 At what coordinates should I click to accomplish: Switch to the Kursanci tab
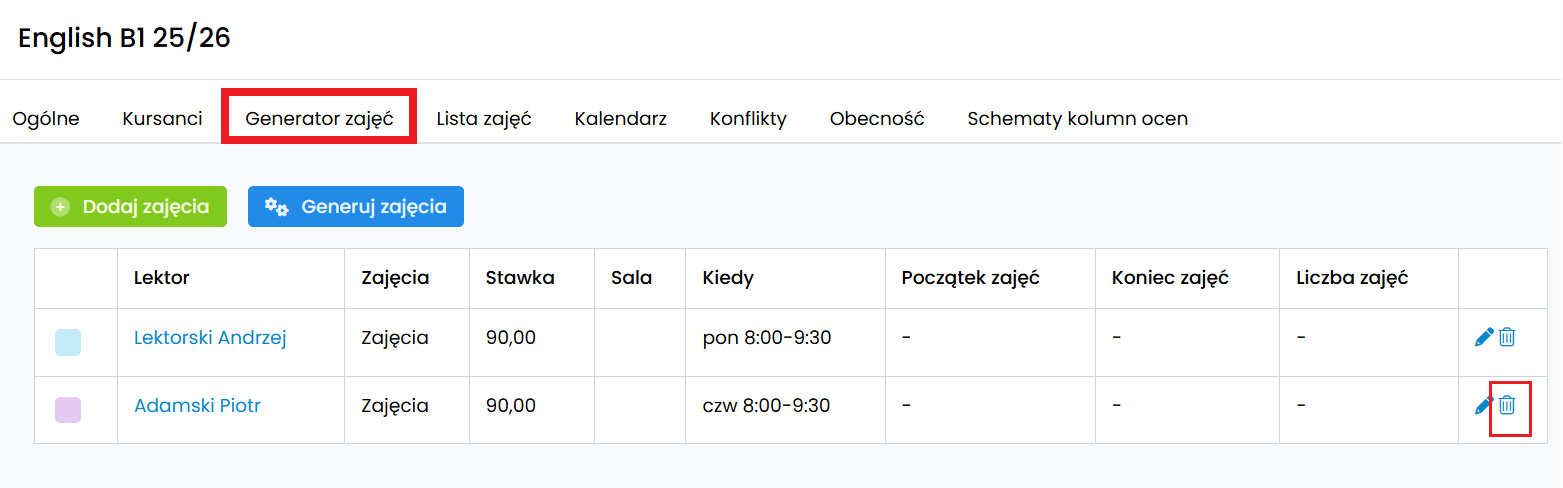162,119
